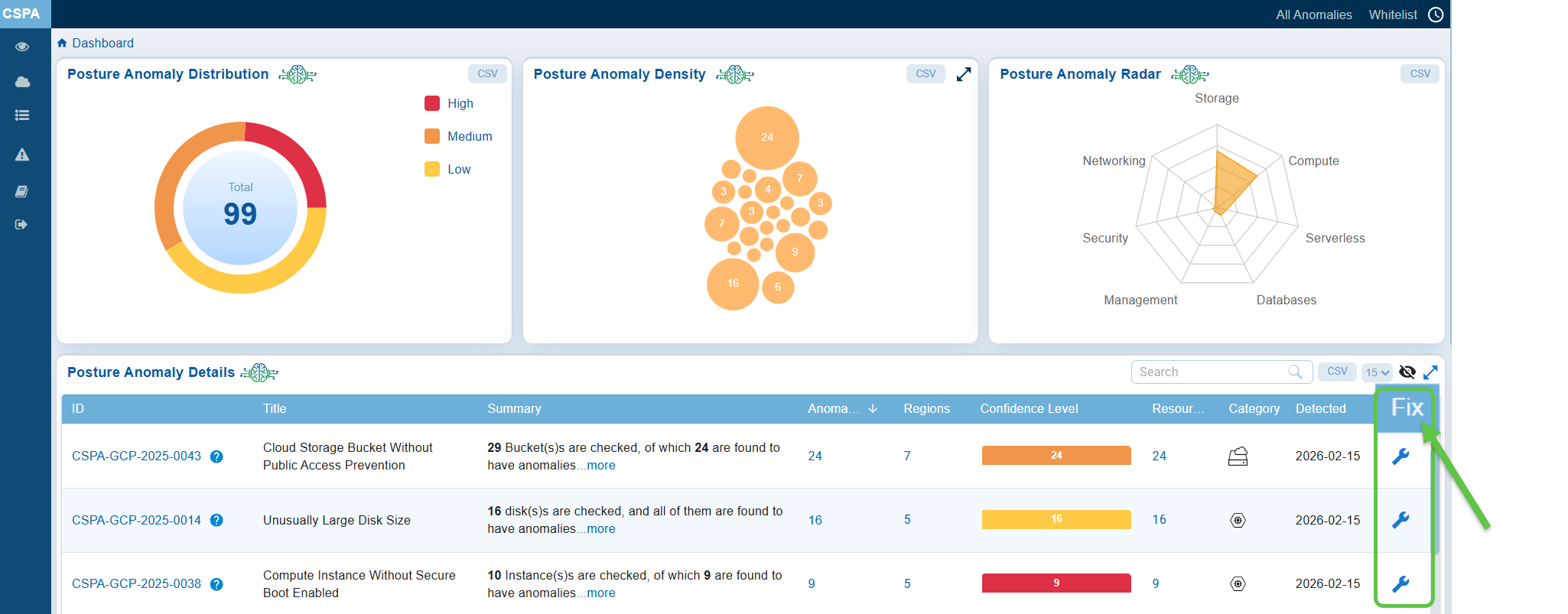The height and width of the screenshot is (614, 1568).
Task: Toggle hidden columns eye-slash icon
Action: point(1407,372)
